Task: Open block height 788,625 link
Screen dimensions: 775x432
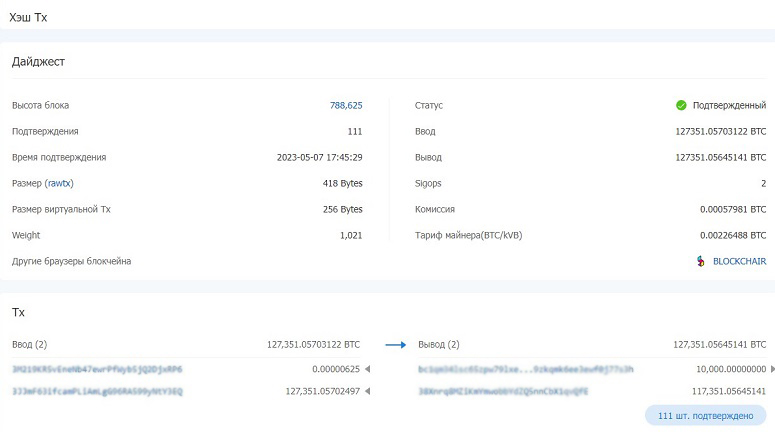Action: click(x=346, y=105)
